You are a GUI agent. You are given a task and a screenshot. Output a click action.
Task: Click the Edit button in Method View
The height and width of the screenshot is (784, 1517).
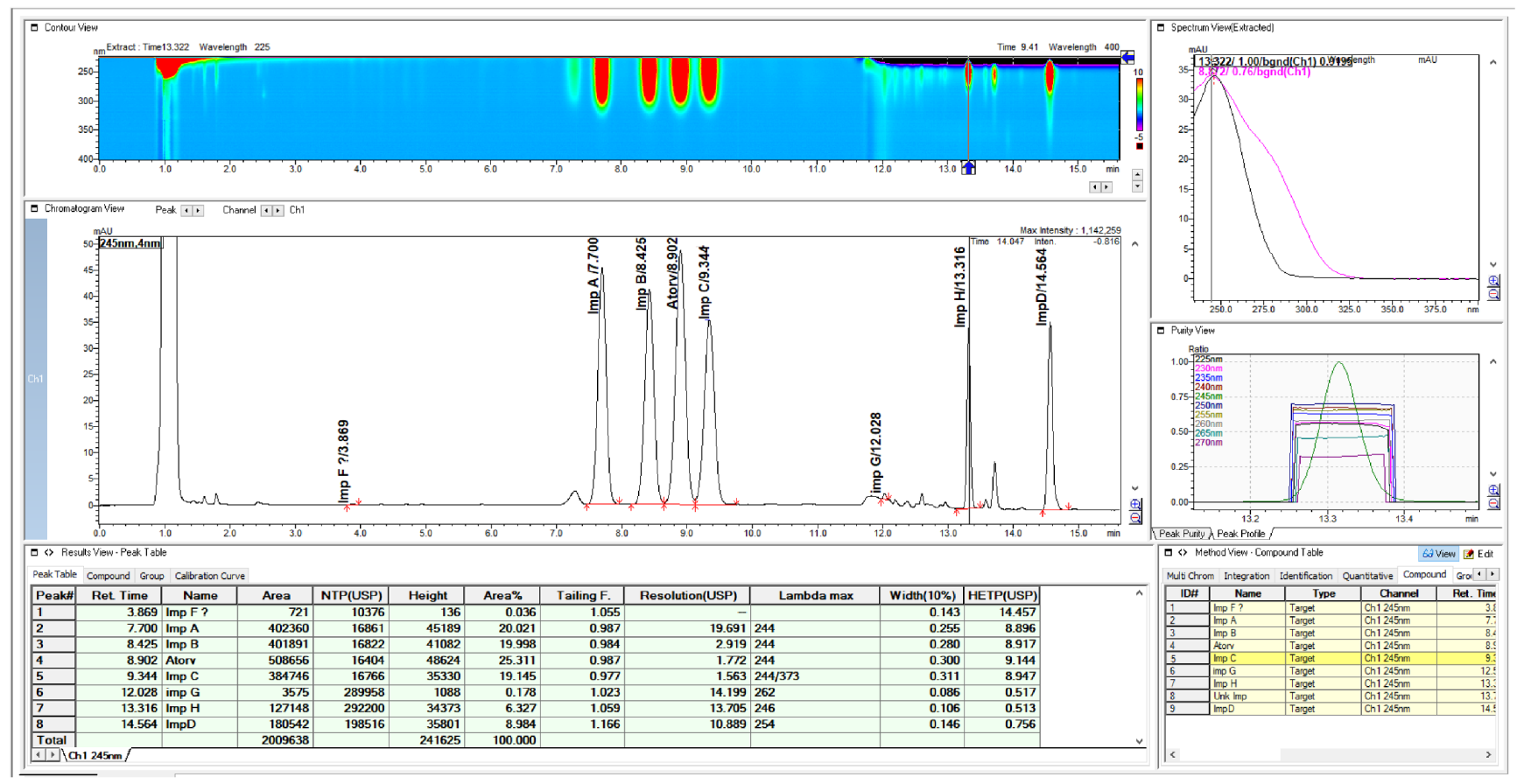(x=1479, y=554)
